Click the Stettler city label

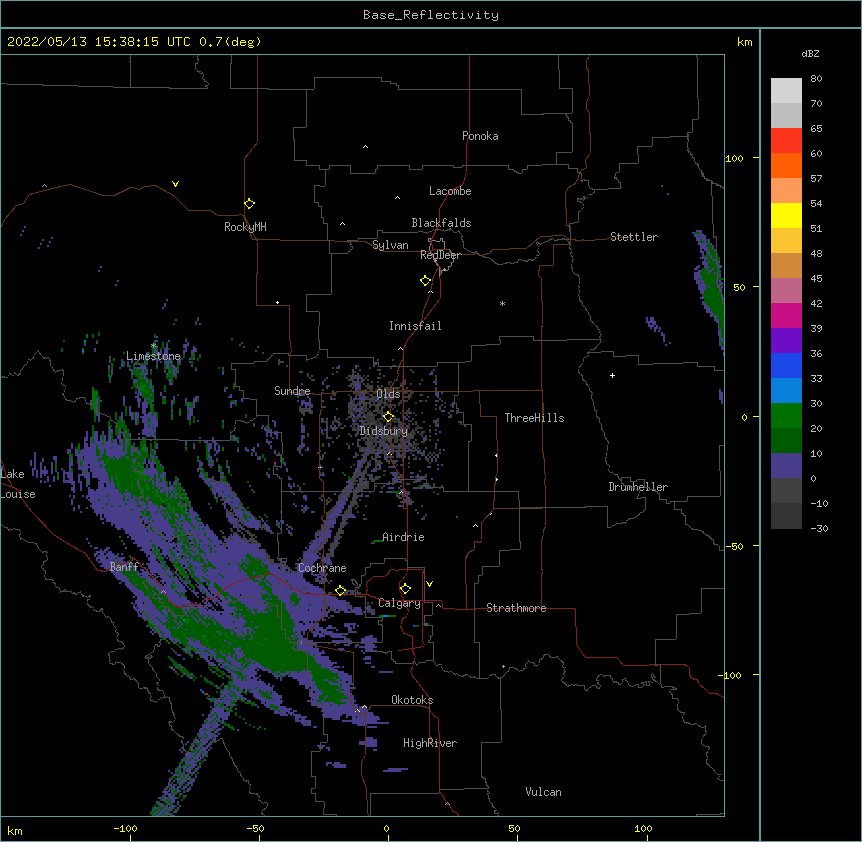click(634, 237)
